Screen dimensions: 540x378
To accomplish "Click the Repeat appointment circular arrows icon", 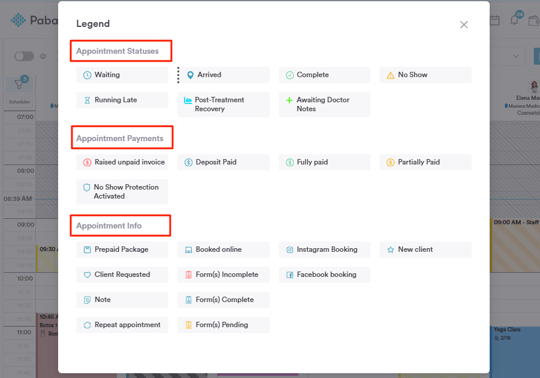I will (x=87, y=325).
